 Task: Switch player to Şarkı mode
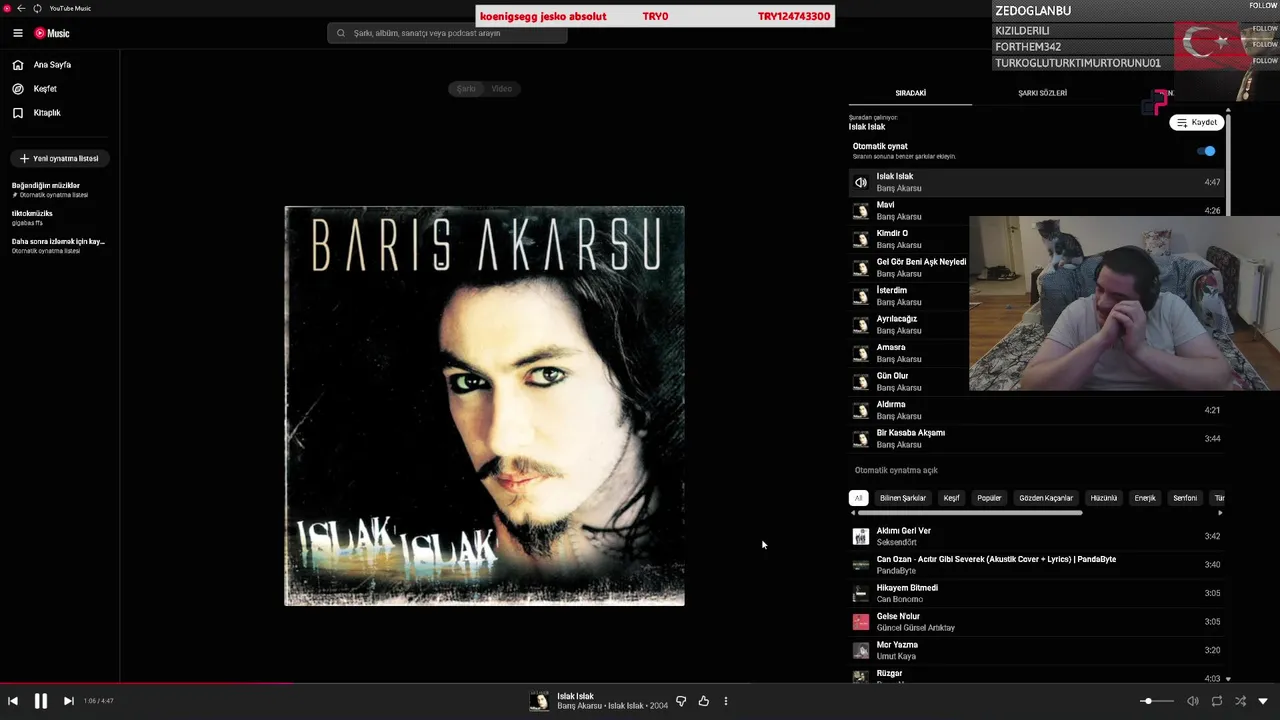(x=466, y=89)
